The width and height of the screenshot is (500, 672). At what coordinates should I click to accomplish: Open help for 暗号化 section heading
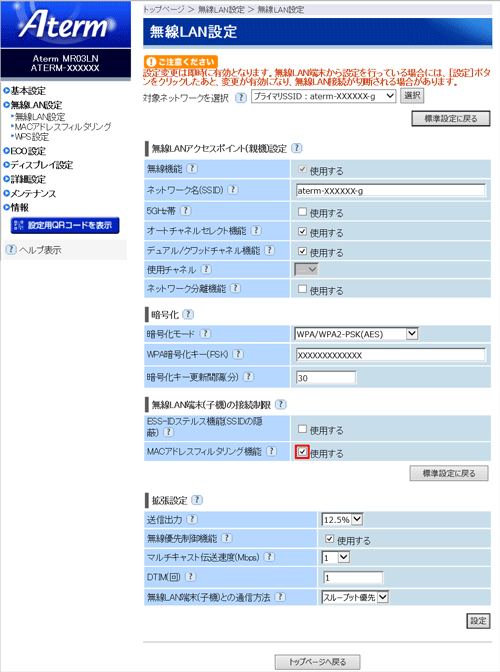click(x=188, y=314)
